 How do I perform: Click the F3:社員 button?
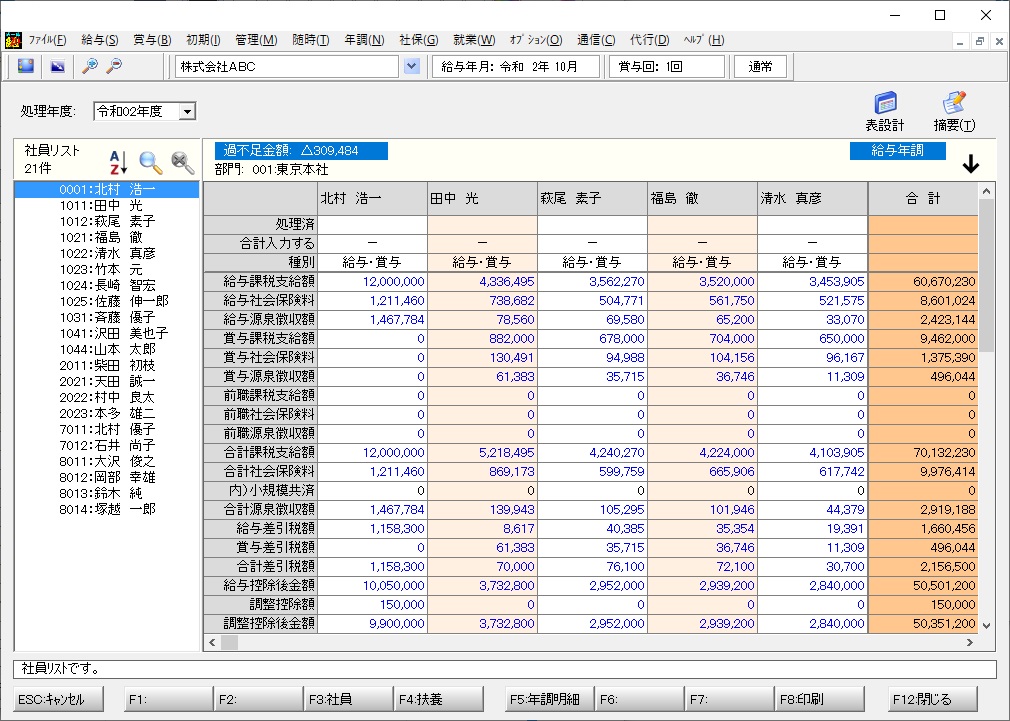[x=348, y=699]
